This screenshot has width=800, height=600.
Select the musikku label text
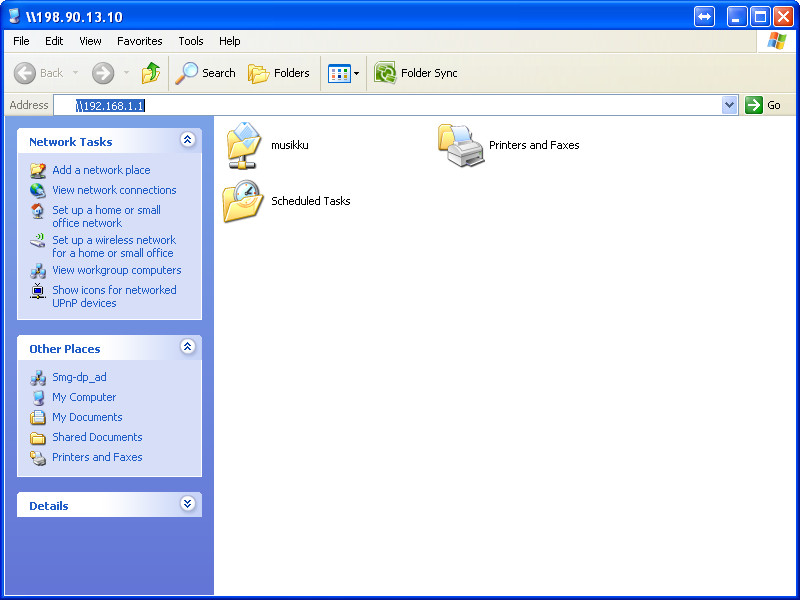[x=290, y=145]
